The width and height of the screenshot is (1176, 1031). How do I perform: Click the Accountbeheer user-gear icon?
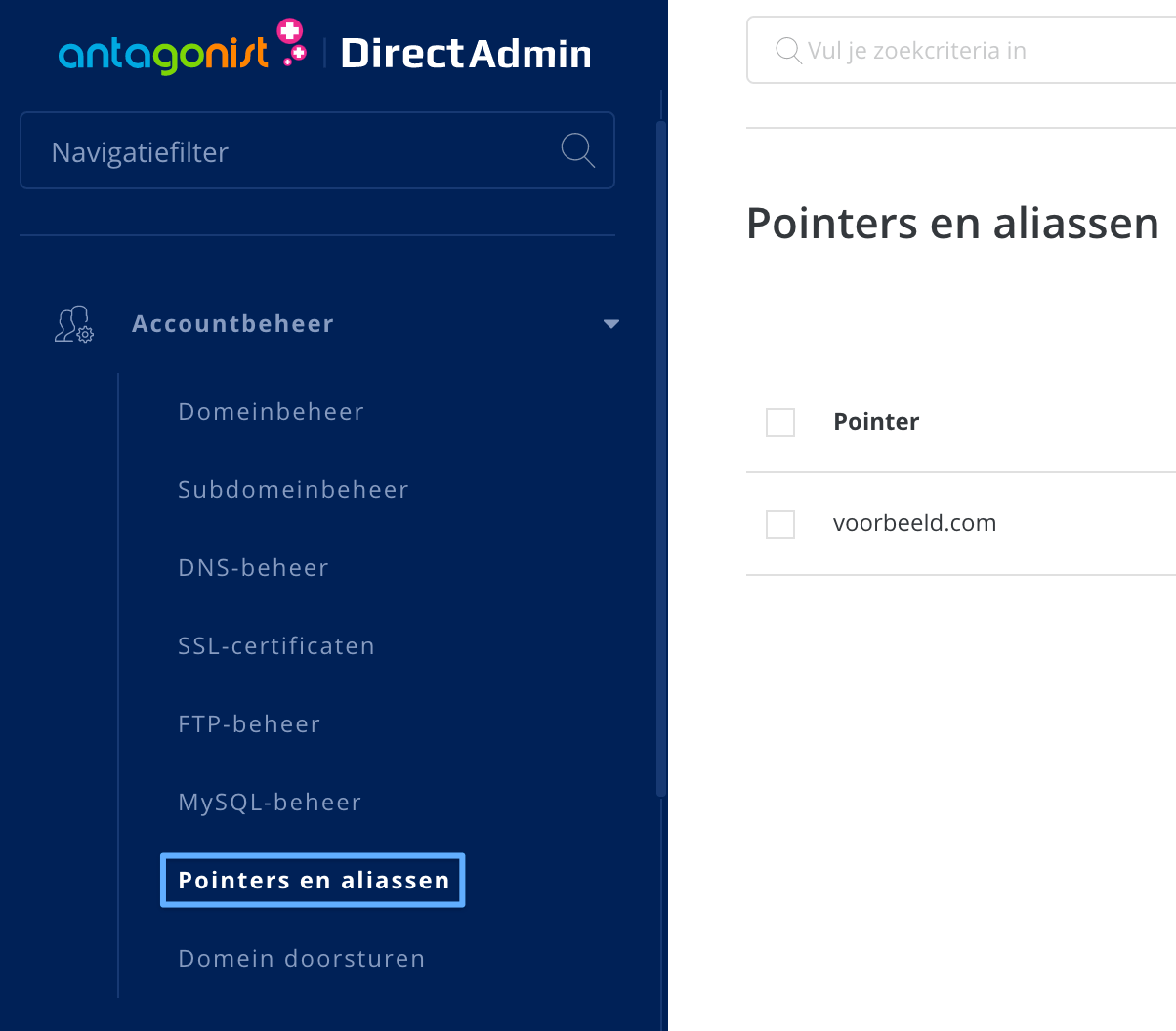[x=72, y=323]
